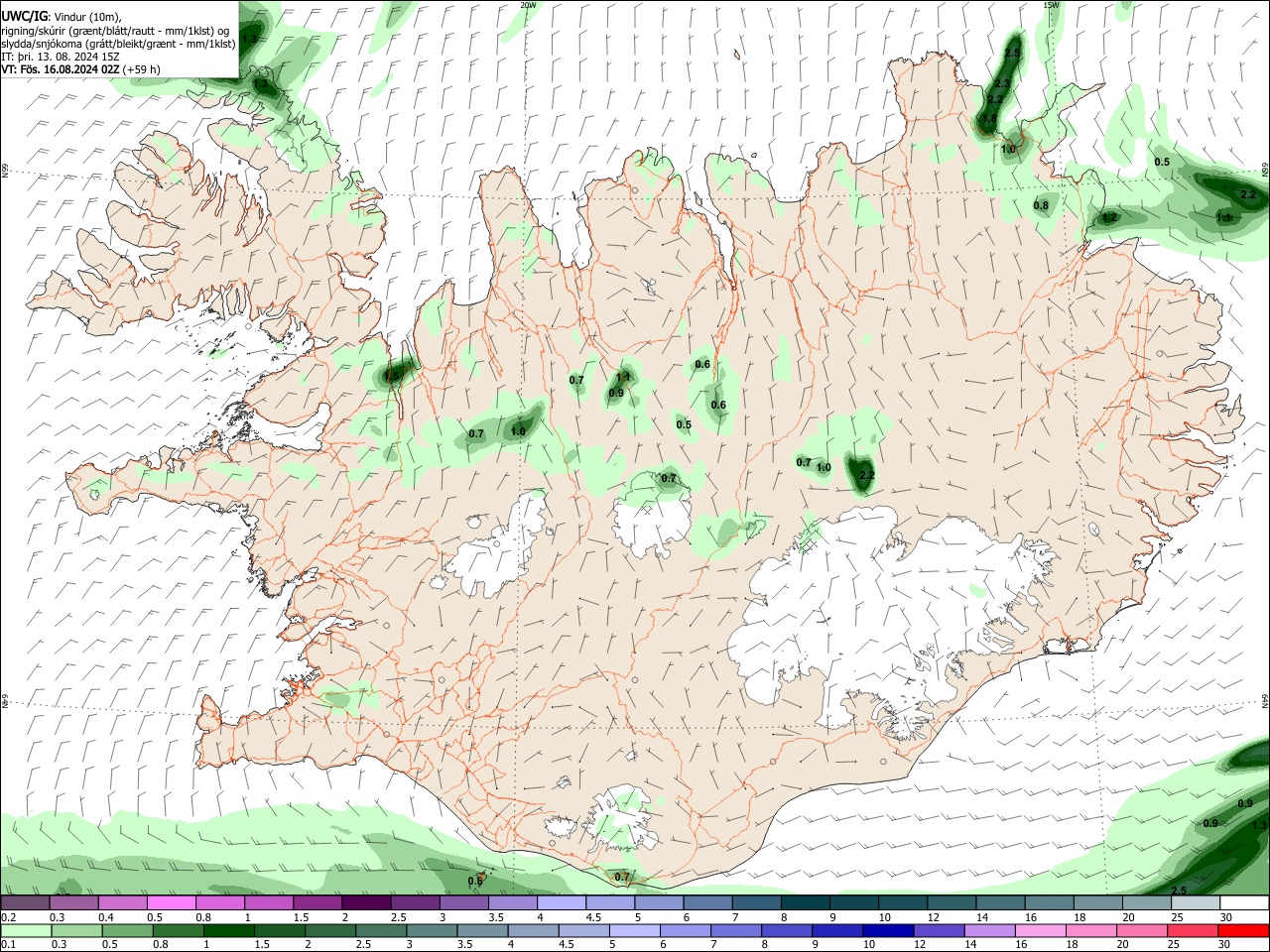Click the "20W" longitude label
1270x952 pixels.
pyautogui.click(x=528, y=5)
